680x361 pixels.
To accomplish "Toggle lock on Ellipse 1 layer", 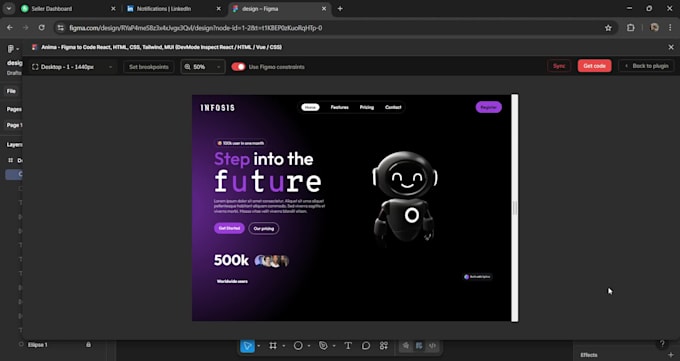I will click(x=88, y=345).
